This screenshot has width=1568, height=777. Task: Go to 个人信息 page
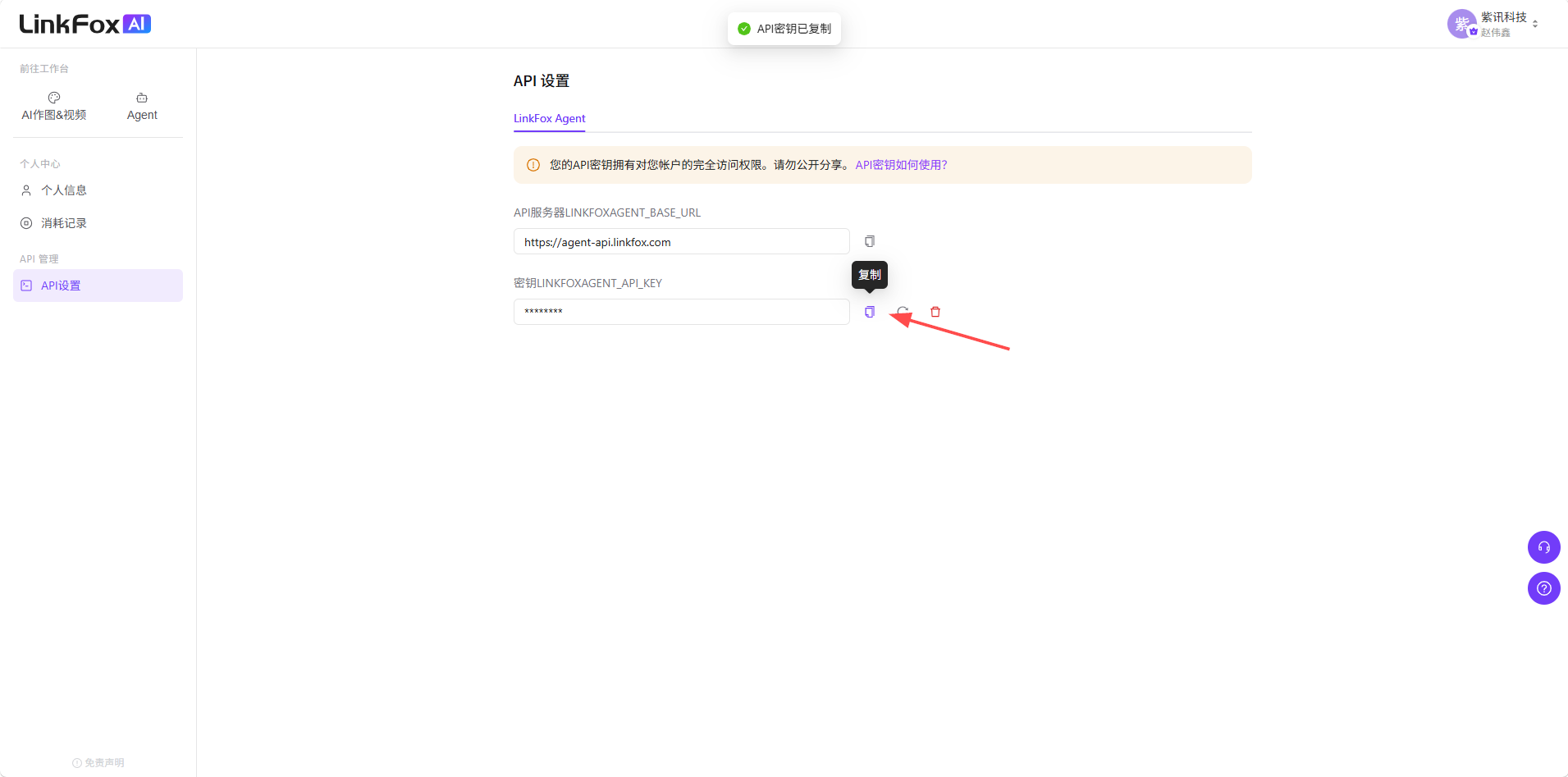(98, 190)
